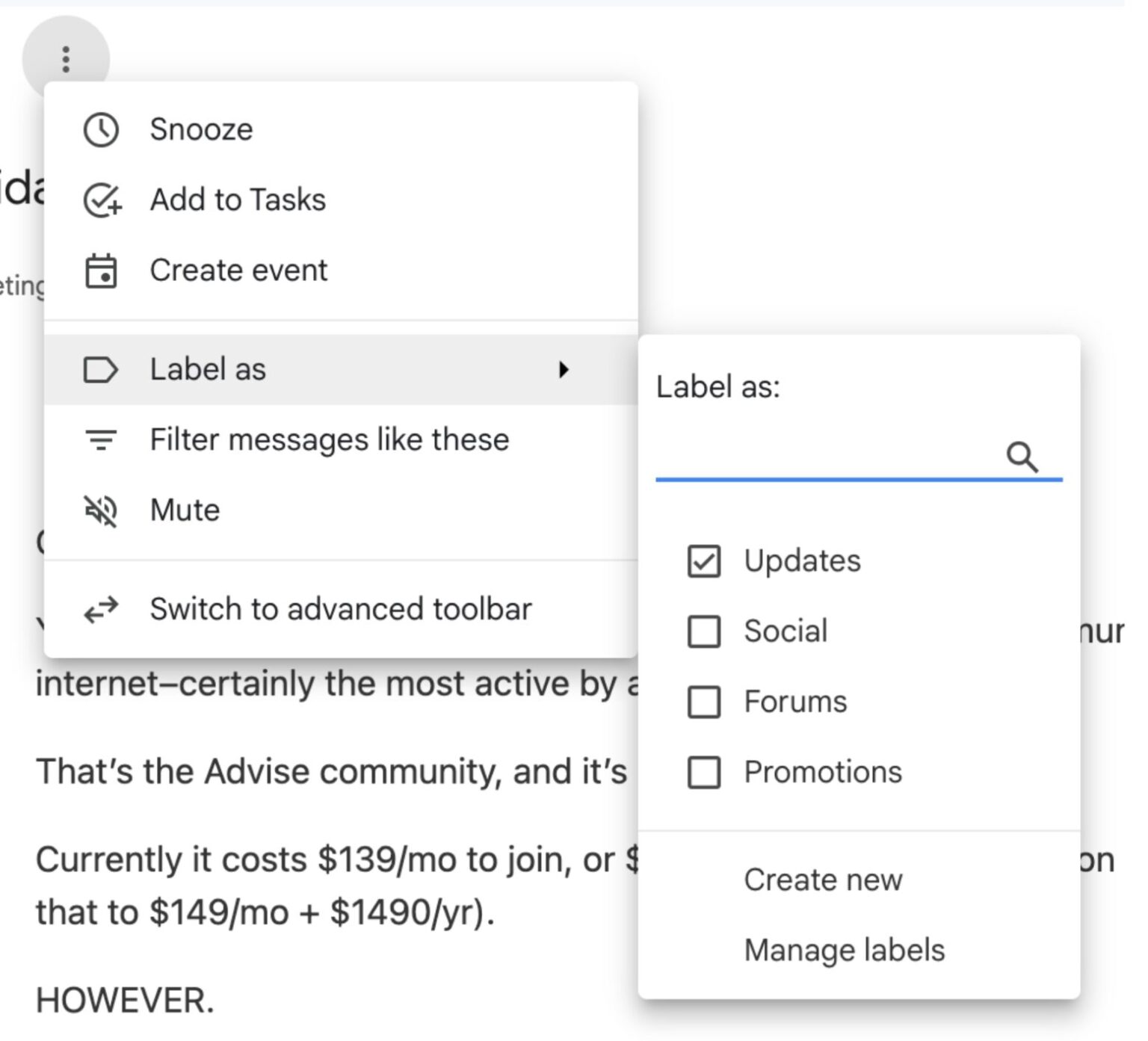The image size is (1148, 1041).
Task: Expand the Label as submenu arrow
Action: [566, 369]
